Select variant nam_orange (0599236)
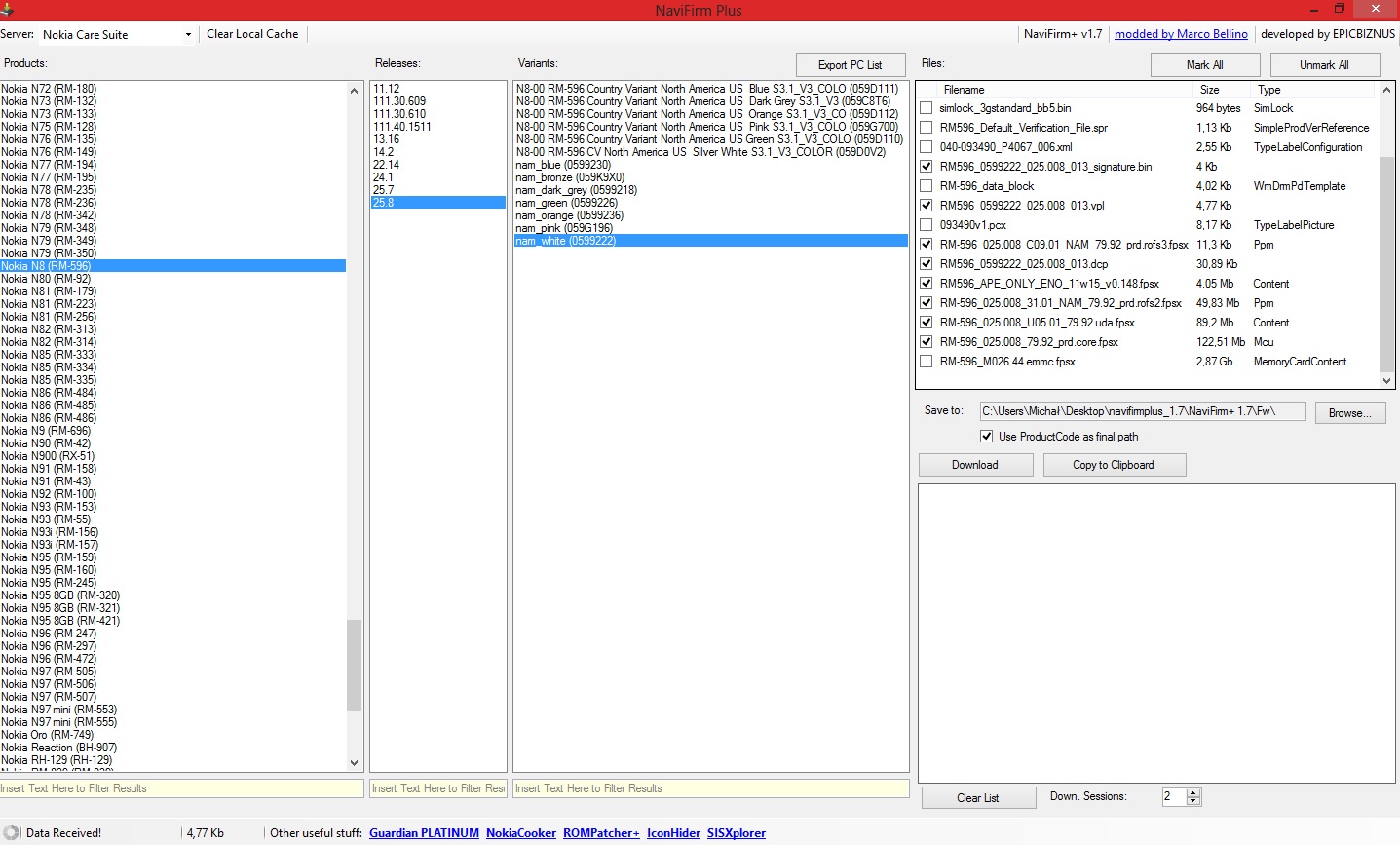Image resolution: width=1400 pixels, height=845 pixels. click(711, 215)
